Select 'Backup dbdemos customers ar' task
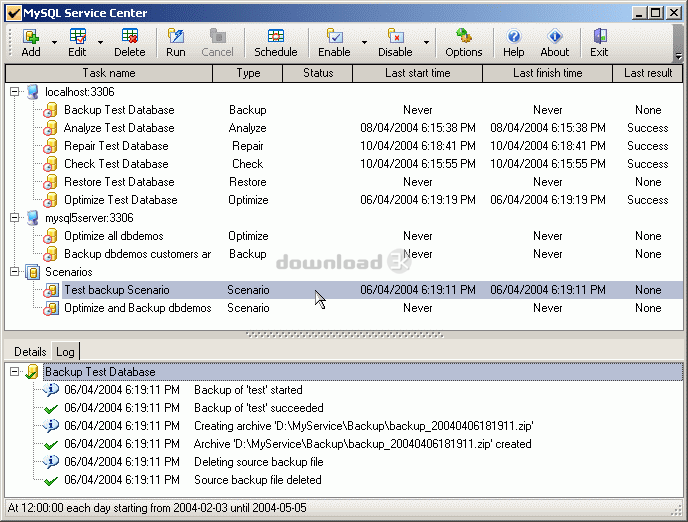688x522 pixels. click(137, 254)
